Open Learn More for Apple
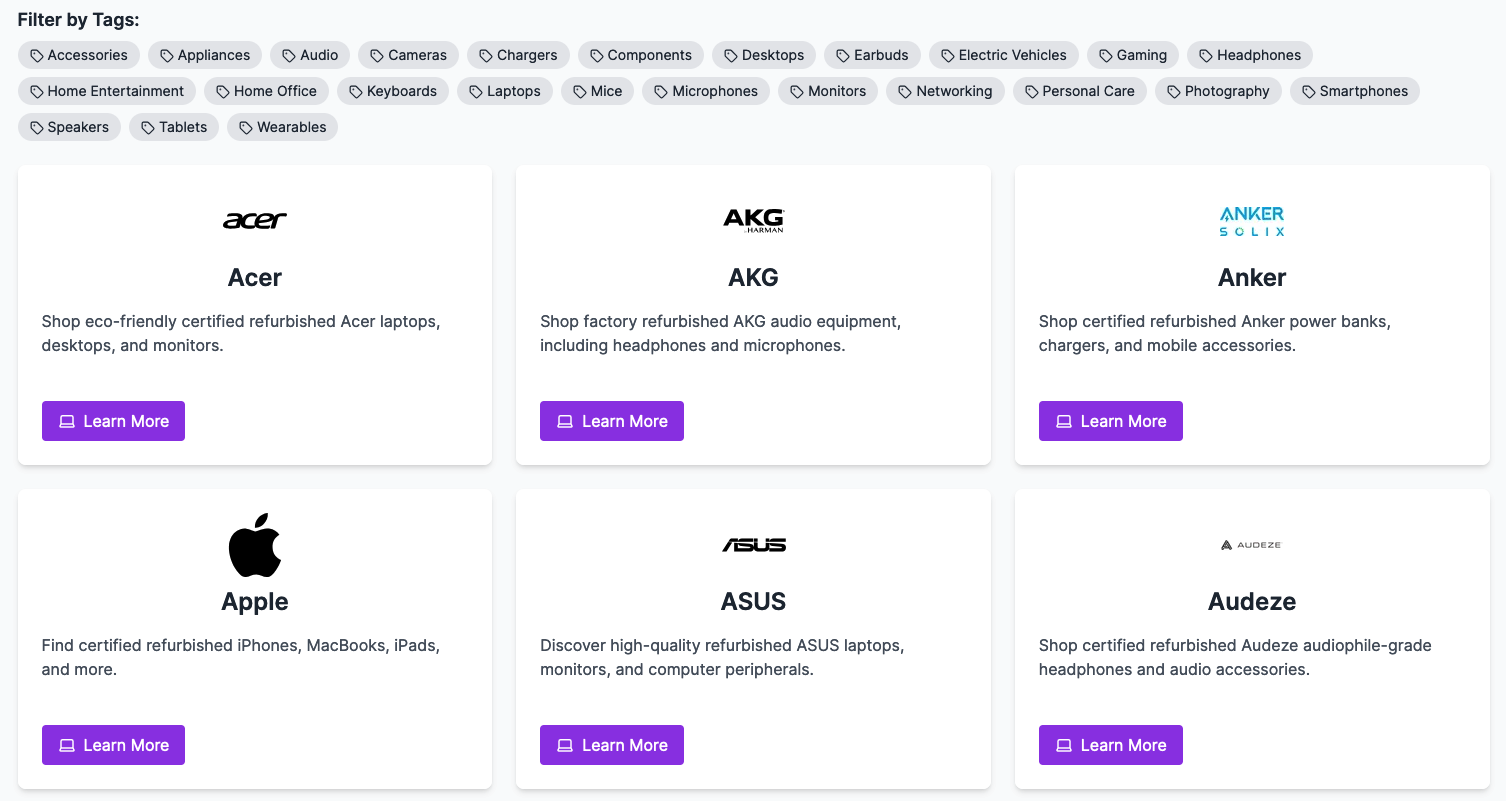This screenshot has width=1506, height=801. (x=113, y=745)
